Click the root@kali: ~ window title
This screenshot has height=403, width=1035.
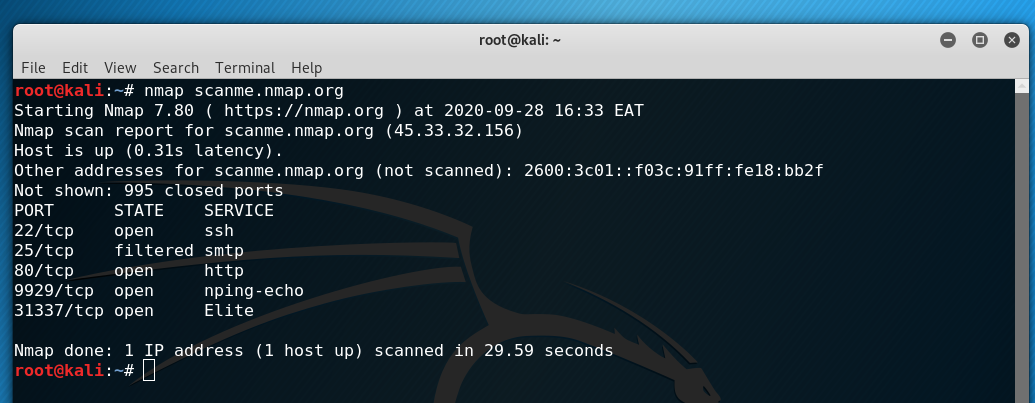click(x=520, y=40)
